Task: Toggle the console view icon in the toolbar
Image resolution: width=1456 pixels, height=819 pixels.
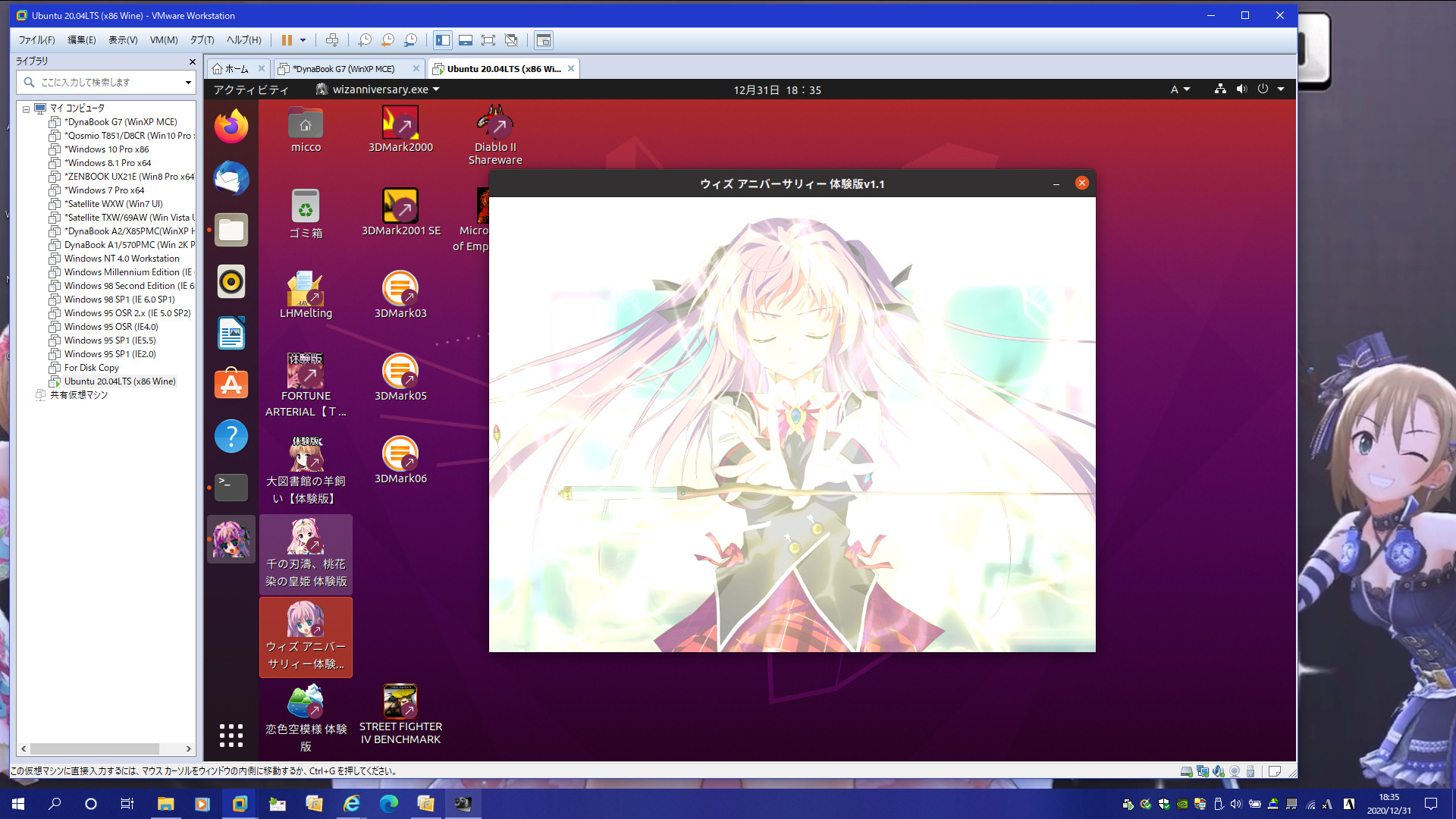Action: tap(543, 40)
